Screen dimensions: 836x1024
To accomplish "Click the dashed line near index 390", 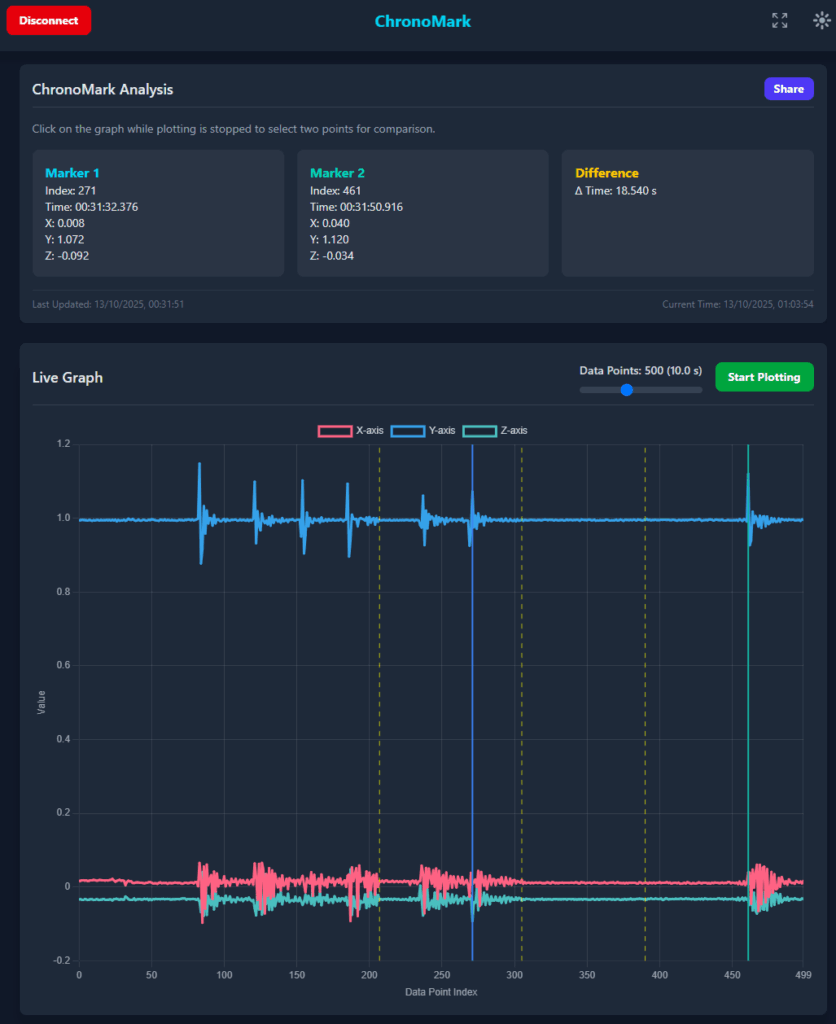I will click(645, 700).
